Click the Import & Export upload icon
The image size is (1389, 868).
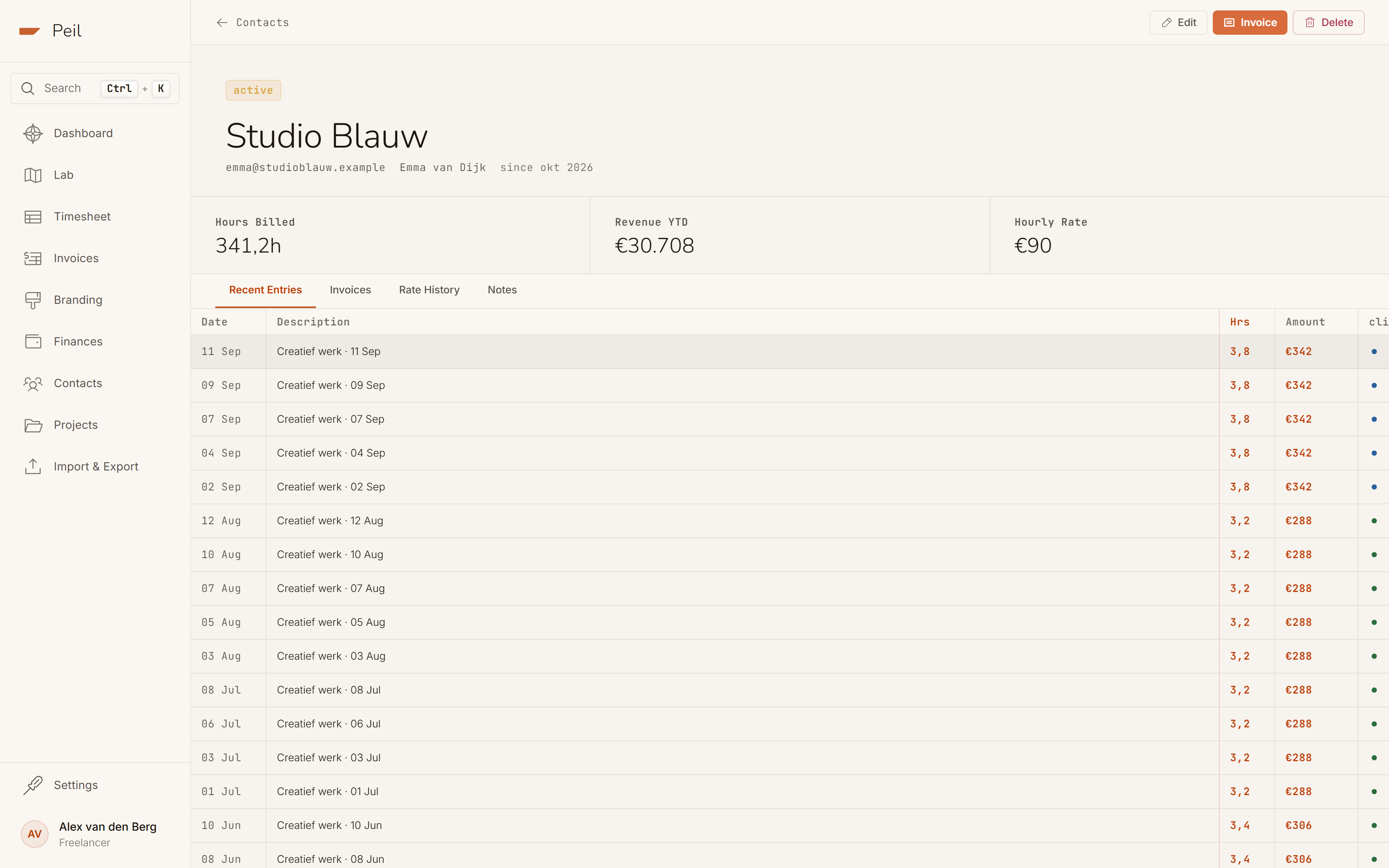(x=33, y=467)
